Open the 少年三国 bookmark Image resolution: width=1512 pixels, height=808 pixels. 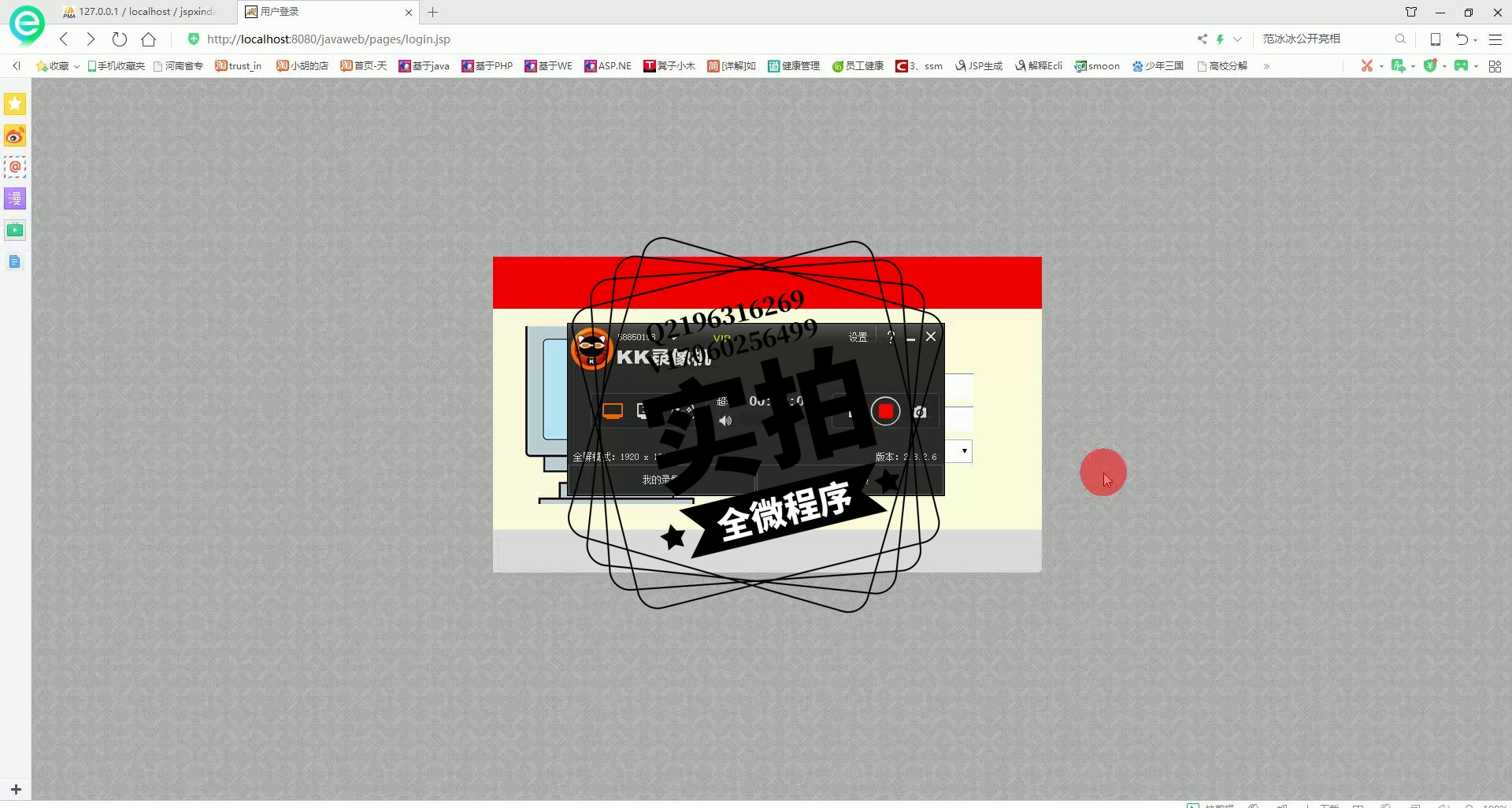[x=1158, y=66]
